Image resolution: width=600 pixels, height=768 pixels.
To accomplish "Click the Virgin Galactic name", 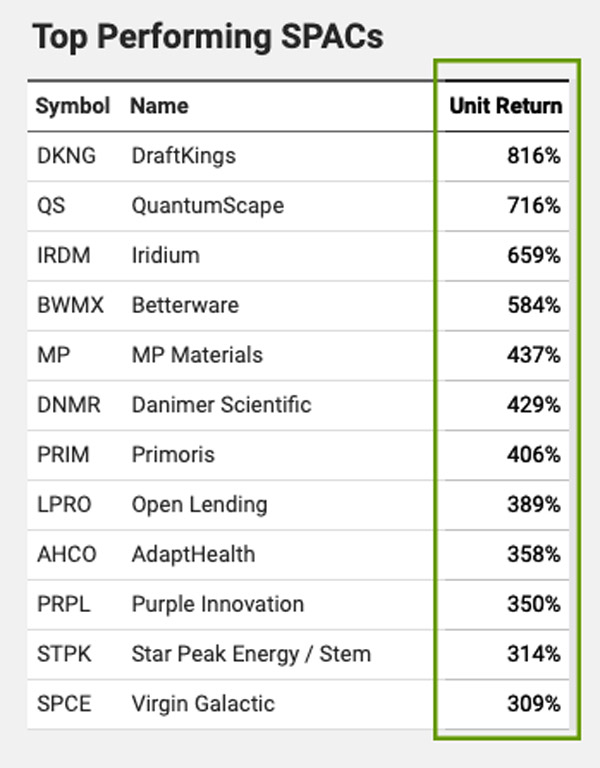I will (x=202, y=704).
